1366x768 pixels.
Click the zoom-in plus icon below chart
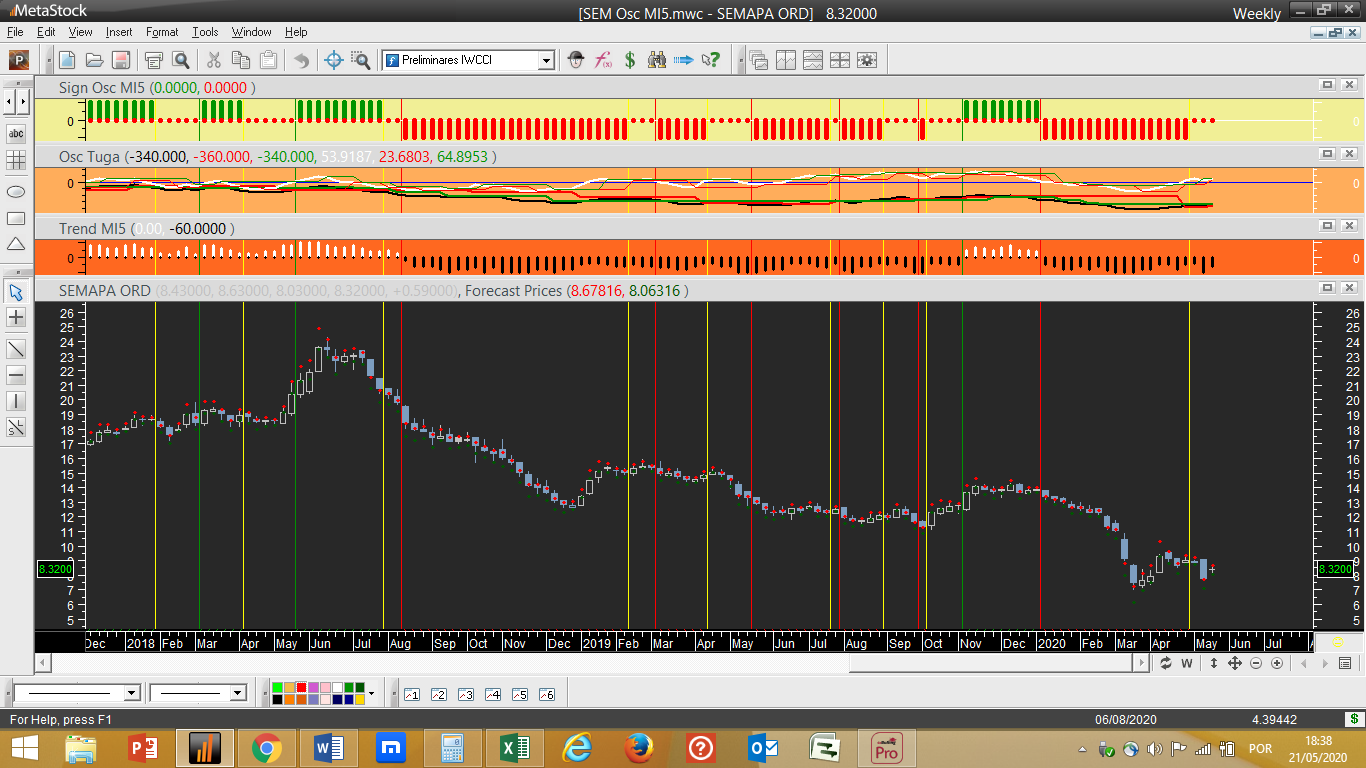point(1277,663)
